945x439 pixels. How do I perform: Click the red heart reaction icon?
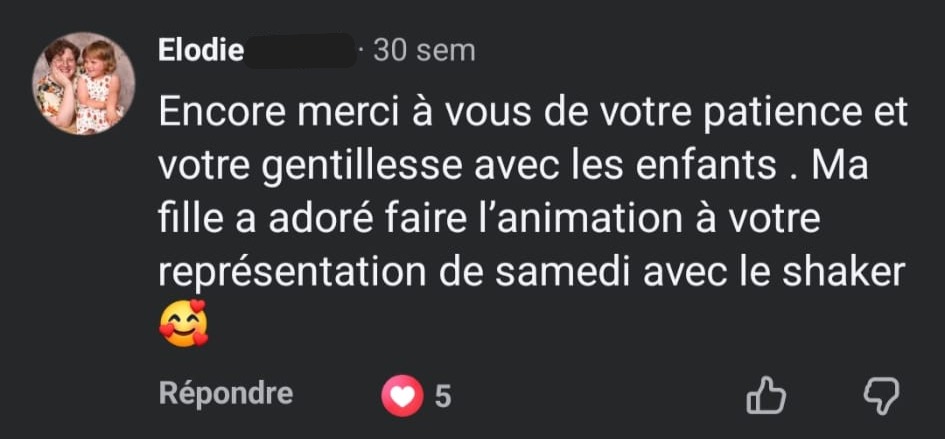pyautogui.click(x=402, y=396)
